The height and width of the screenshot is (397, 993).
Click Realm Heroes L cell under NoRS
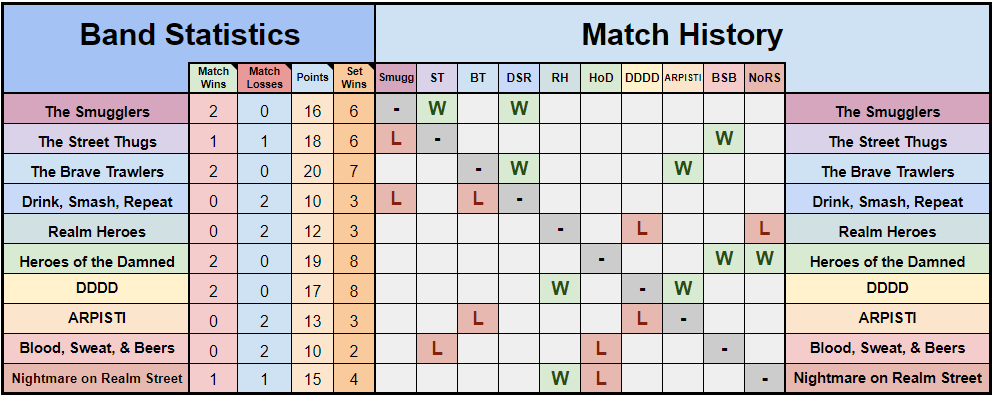click(764, 229)
